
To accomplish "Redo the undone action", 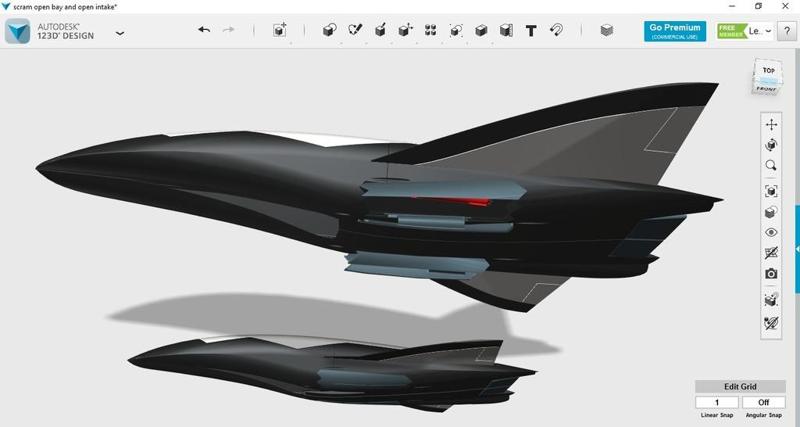I will click(x=229, y=30).
